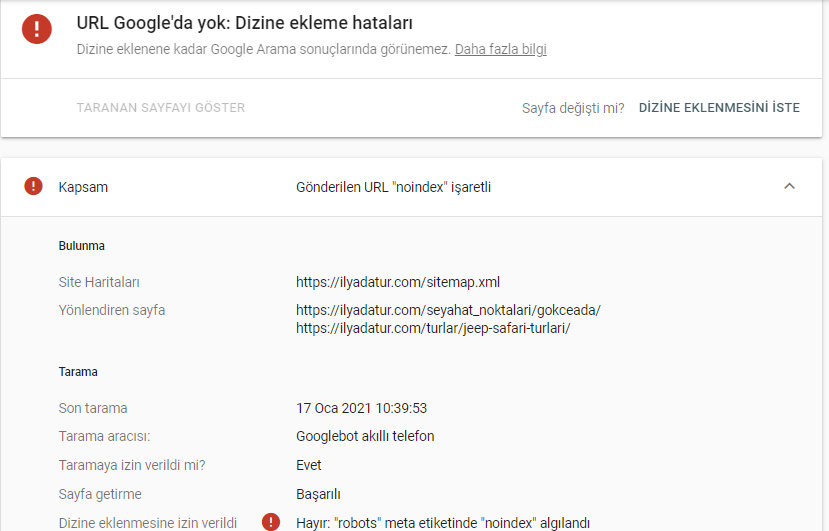This screenshot has height=531, width=829.
Task: Click the jeep-safari-turlari referring page URL
Action: (433, 328)
